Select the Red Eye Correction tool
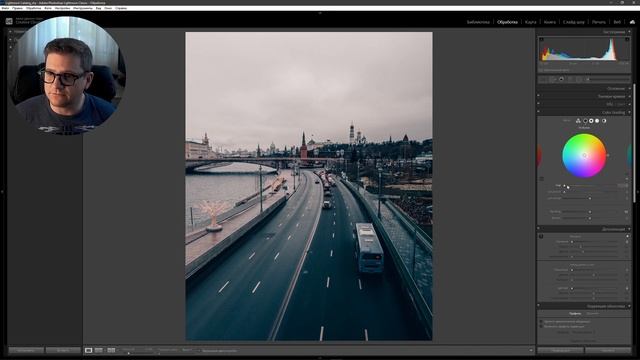Screen dimensions: 640x360 point(561,79)
